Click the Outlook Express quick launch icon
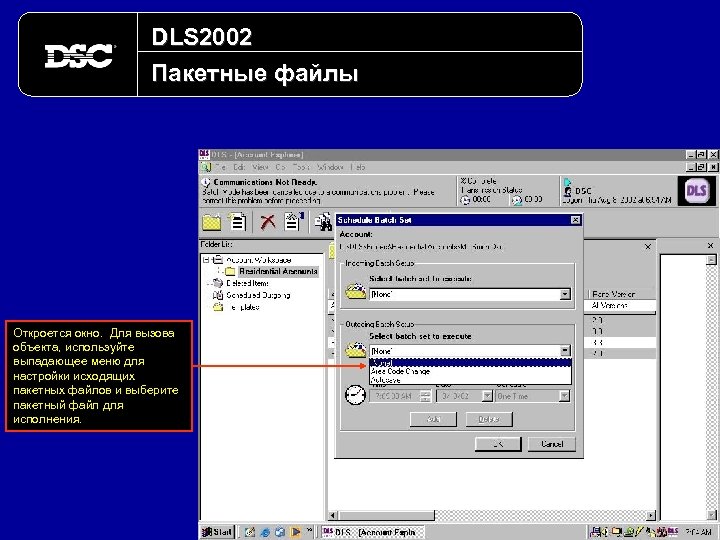Image resolution: width=720 pixels, height=540 pixels. [x=280, y=532]
